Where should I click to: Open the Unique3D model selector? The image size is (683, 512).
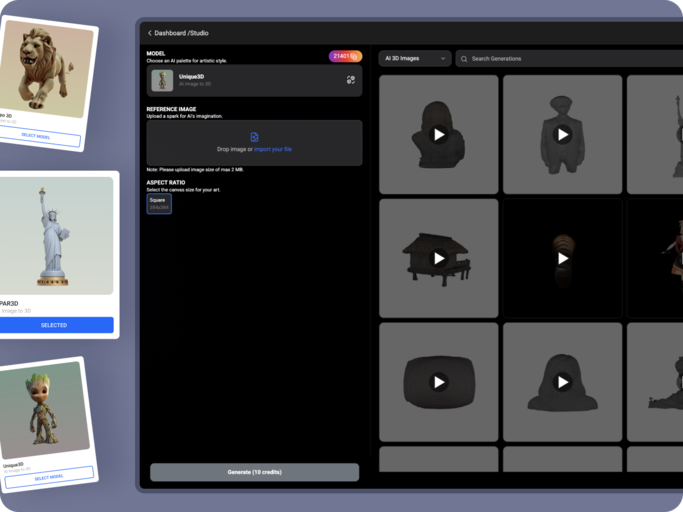(254, 80)
